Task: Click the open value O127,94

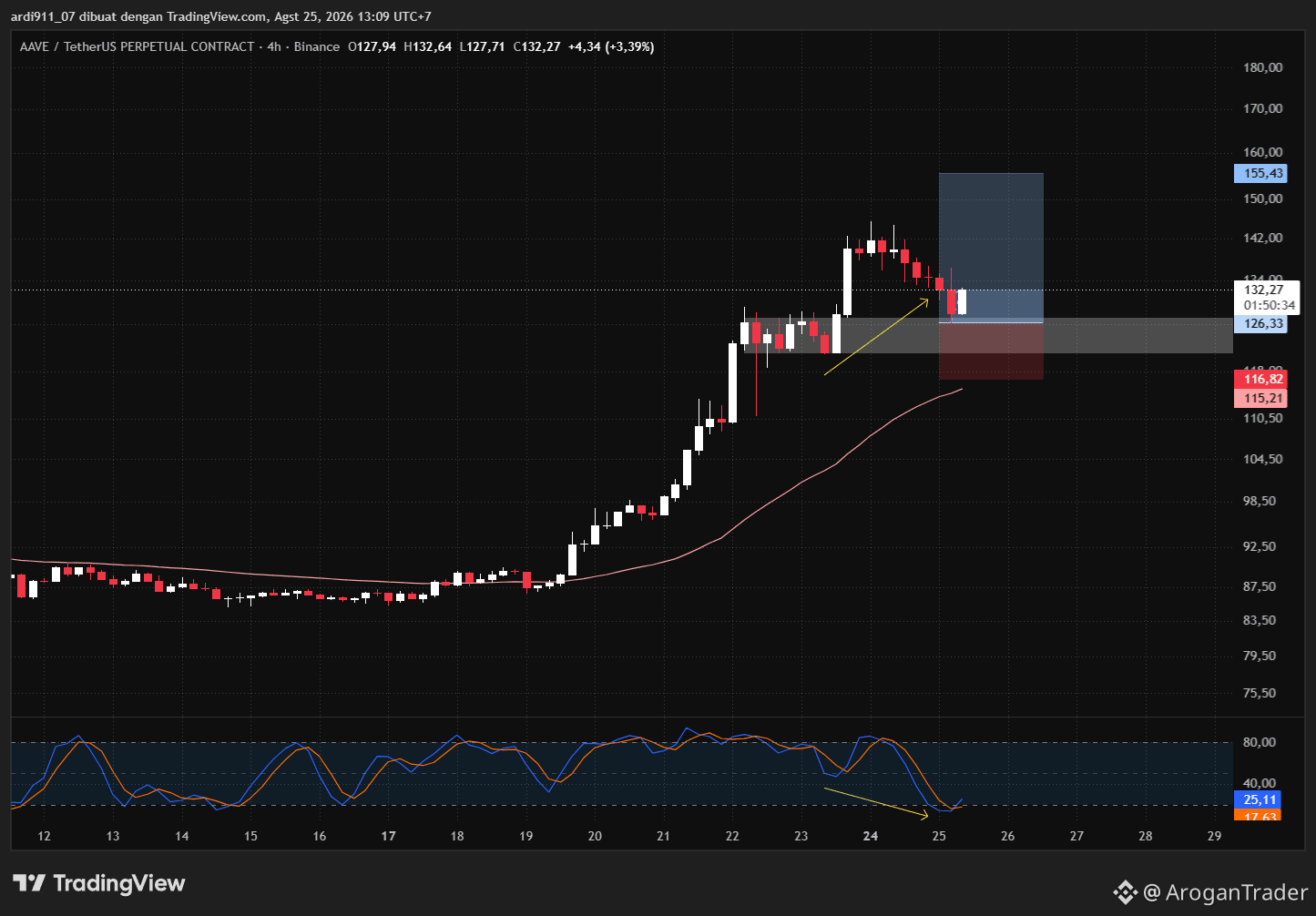Action: tap(372, 46)
